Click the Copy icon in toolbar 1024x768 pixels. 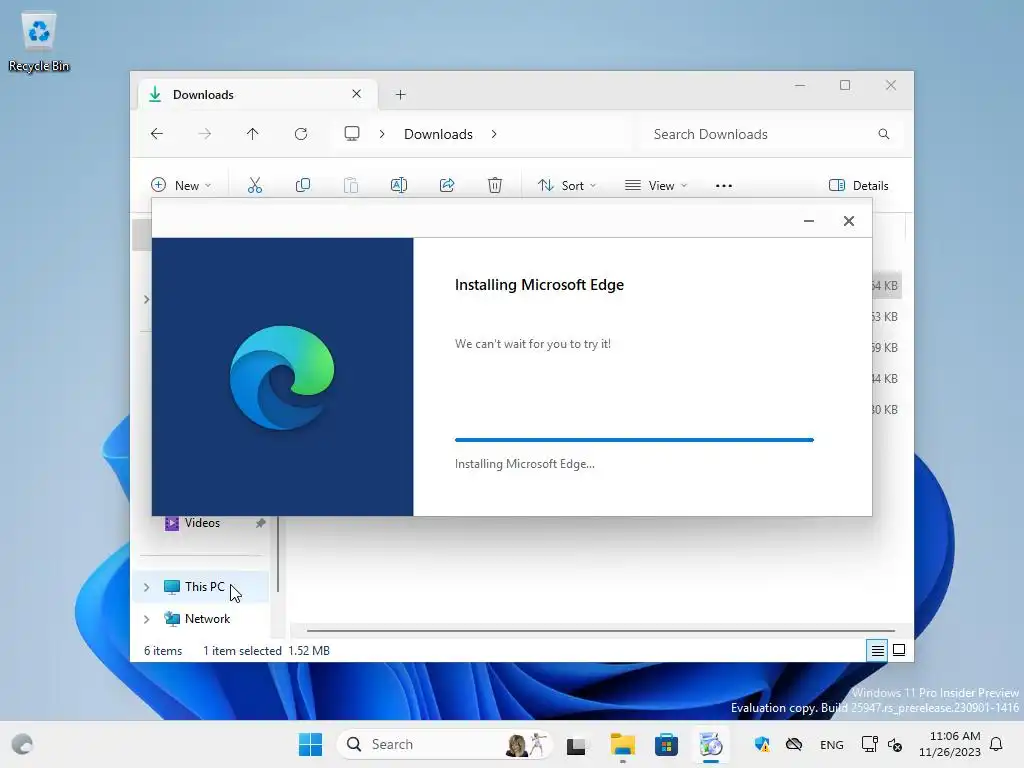[303, 185]
